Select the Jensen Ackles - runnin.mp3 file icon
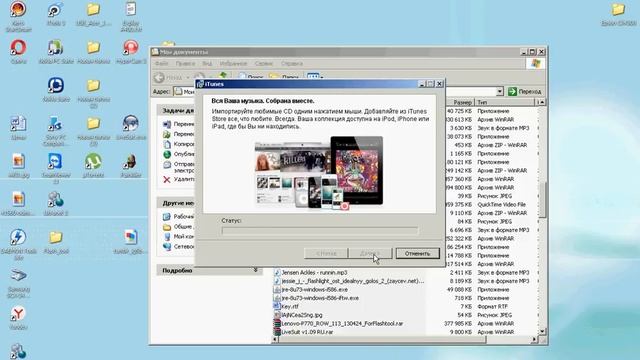640x360 pixels. click(277, 273)
